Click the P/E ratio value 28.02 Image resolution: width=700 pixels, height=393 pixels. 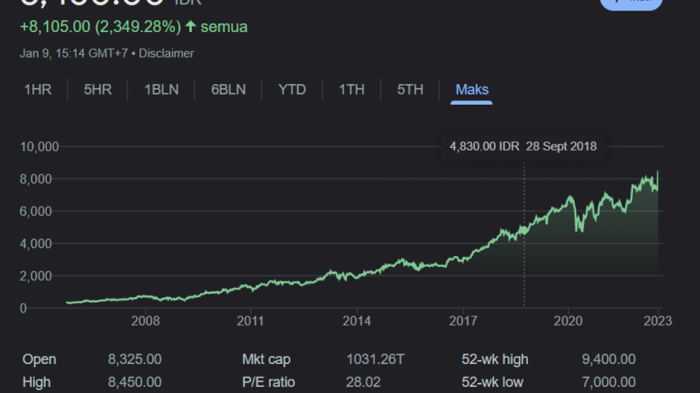pos(363,382)
